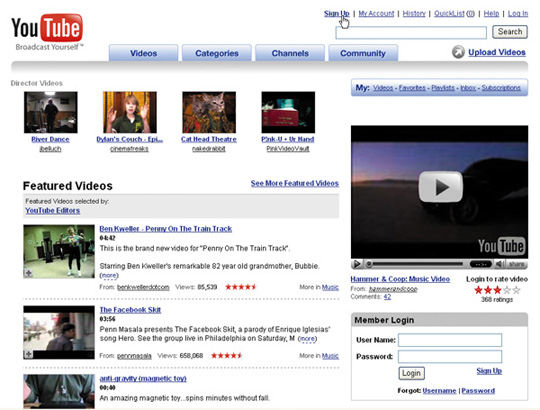Expand the Ben Kweller description with (more)
The image size is (540, 410).
(109, 275)
